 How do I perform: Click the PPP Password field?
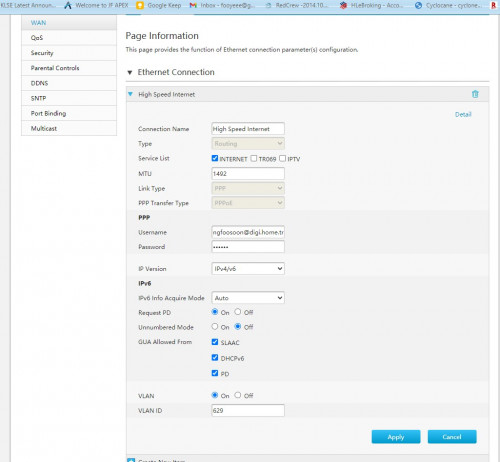click(x=248, y=247)
